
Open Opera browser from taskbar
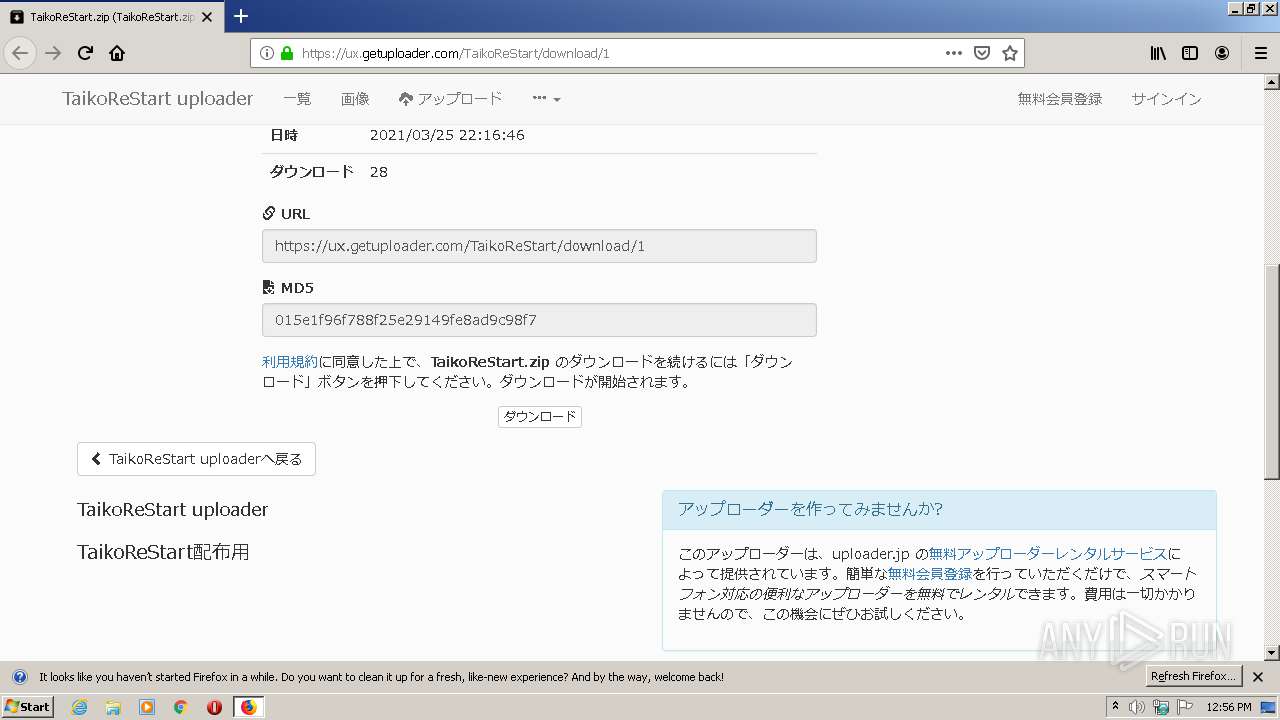point(214,707)
